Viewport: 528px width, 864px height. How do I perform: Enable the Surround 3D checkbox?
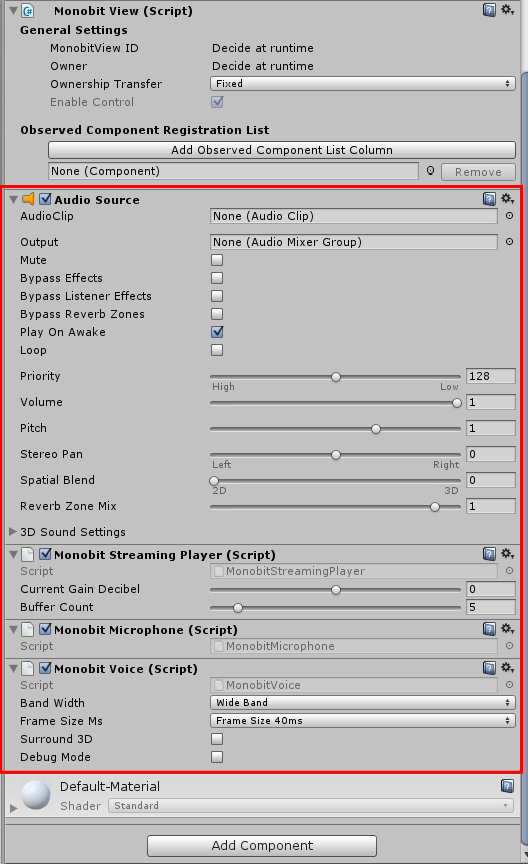217,739
